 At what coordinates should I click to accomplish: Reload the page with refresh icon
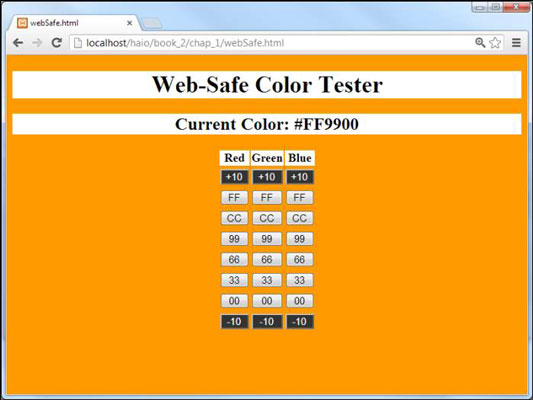coord(56,43)
